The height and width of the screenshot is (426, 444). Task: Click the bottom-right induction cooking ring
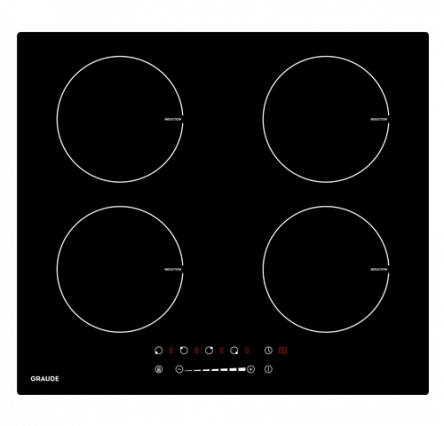click(326, 269)
